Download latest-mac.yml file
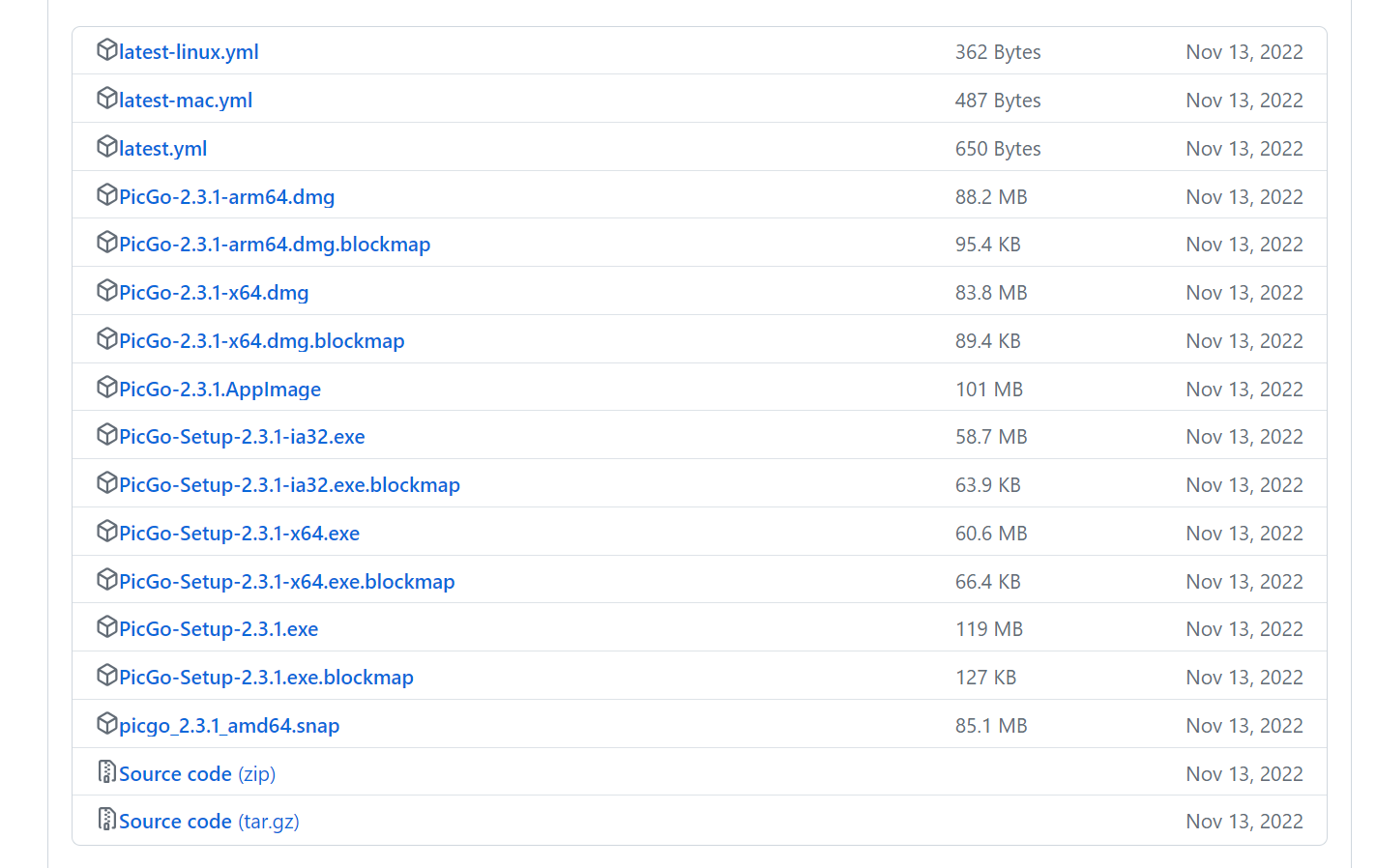Image resolution: width=1376 pixels, height=868 pixels. pos(186,101)
